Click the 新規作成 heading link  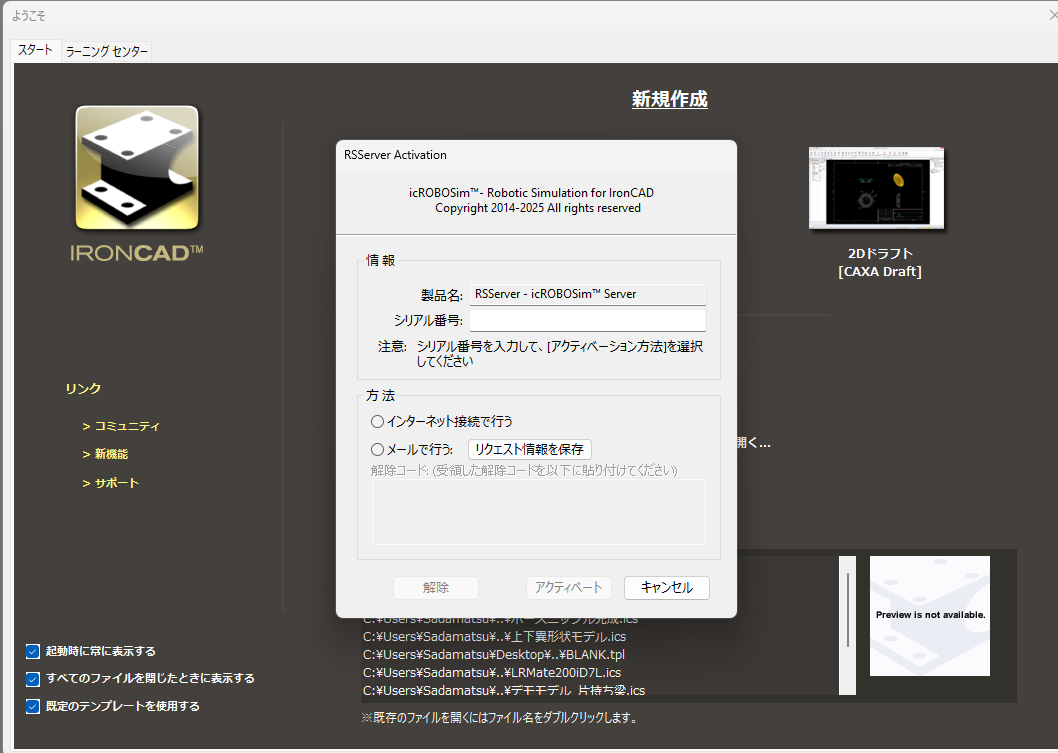coord(669,99)
